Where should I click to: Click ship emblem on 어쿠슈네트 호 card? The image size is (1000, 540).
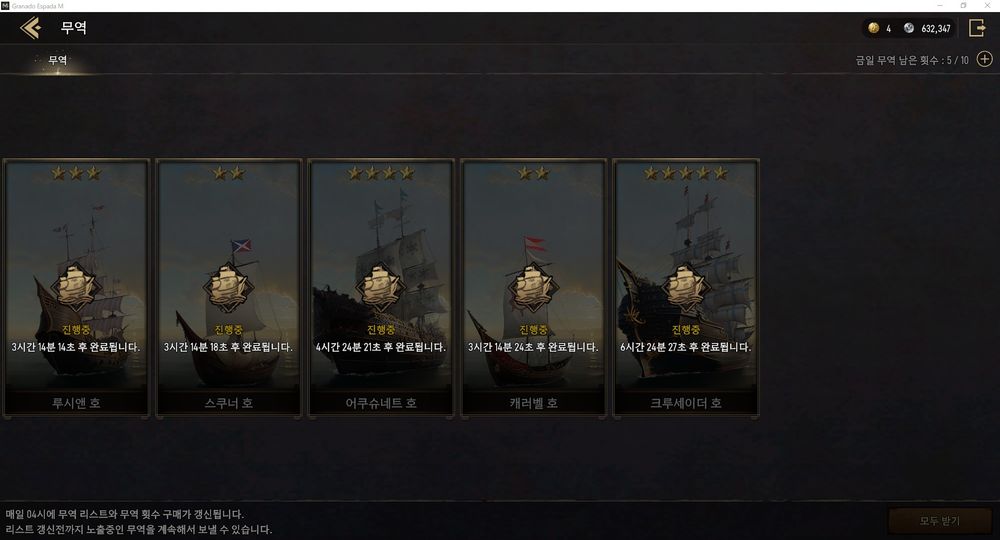(381, 288)
